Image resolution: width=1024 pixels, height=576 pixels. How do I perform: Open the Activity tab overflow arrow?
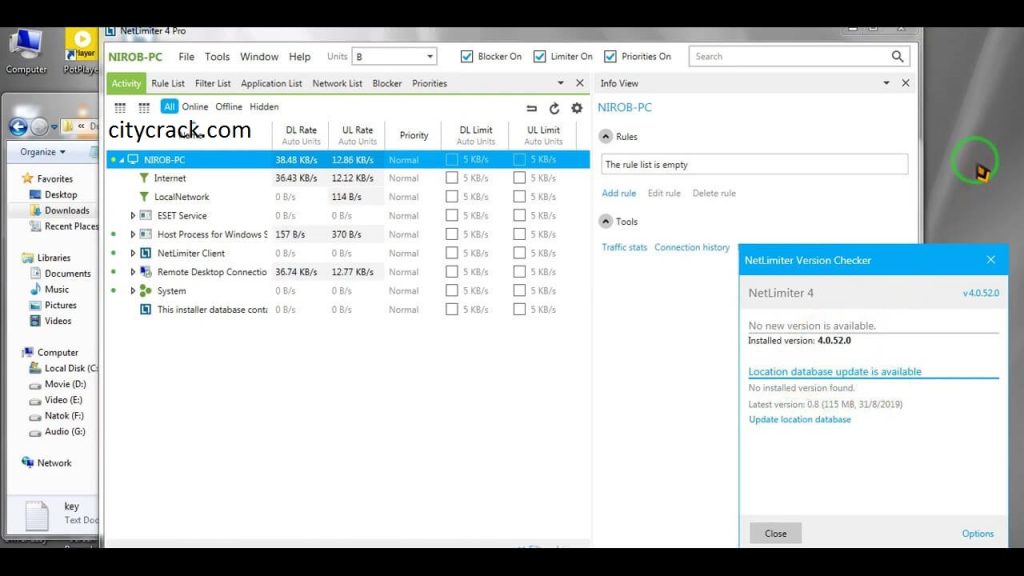coord(560,84)
